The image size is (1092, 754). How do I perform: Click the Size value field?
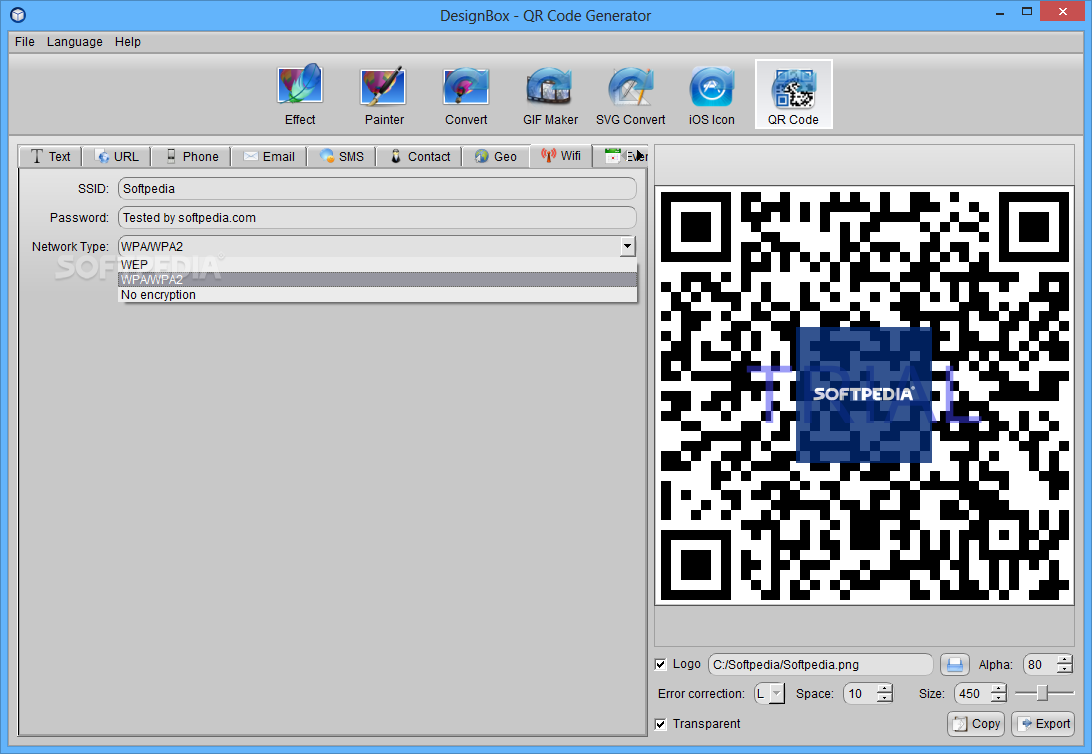pos(973,693)
